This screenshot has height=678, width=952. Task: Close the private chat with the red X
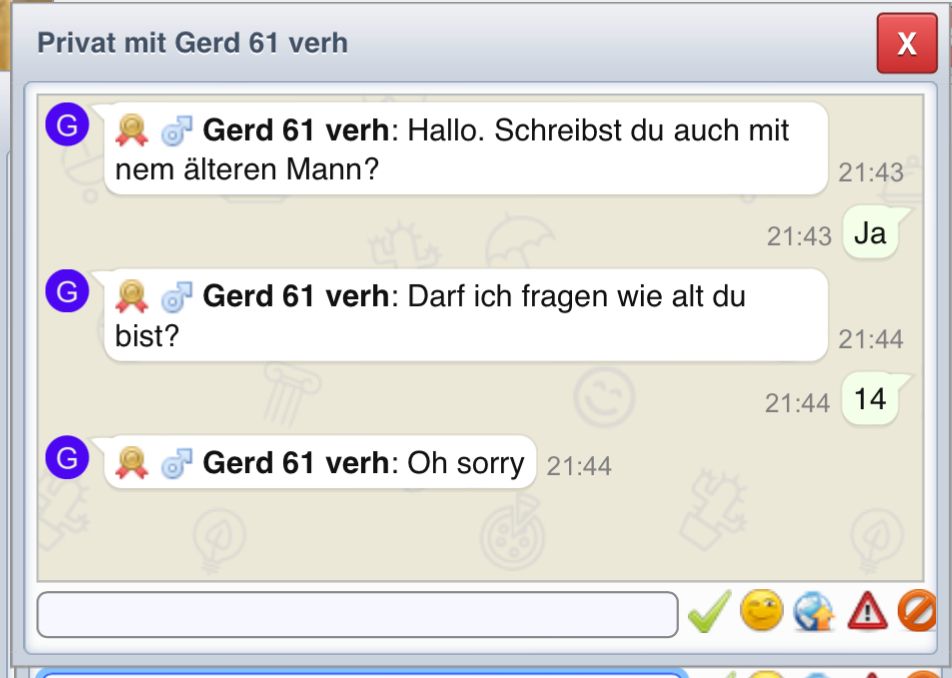[x=906, y=44]
